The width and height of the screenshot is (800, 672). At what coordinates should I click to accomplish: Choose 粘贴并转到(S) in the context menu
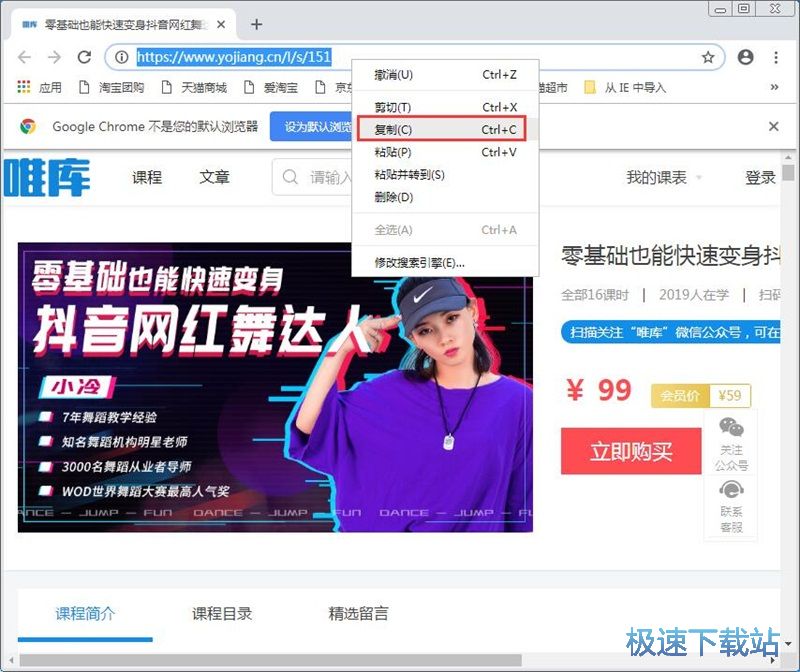(x=445, y=175)
